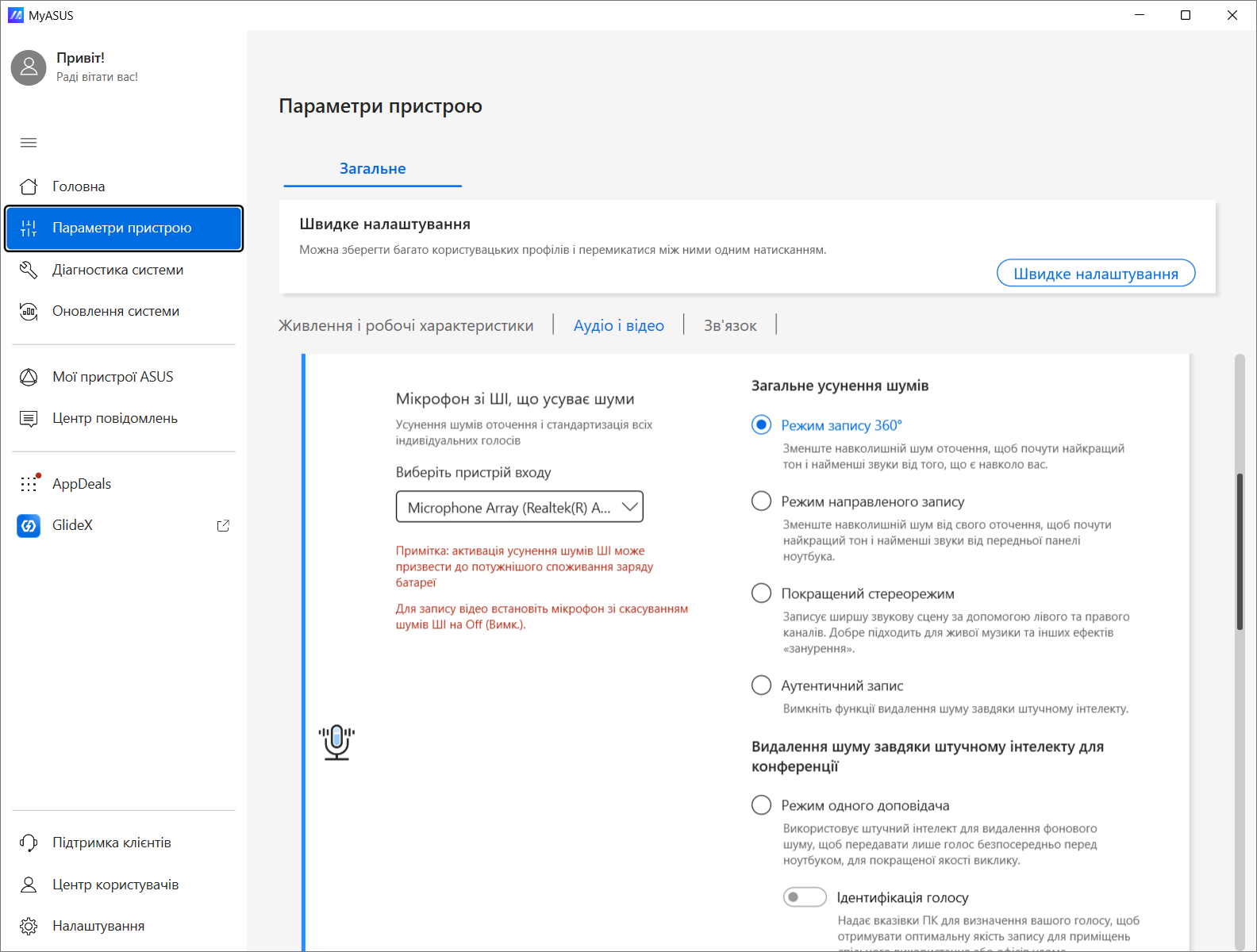Click the Швидке налаштування button
The image size is (1257, 952).
click(x=1095, y=274)
